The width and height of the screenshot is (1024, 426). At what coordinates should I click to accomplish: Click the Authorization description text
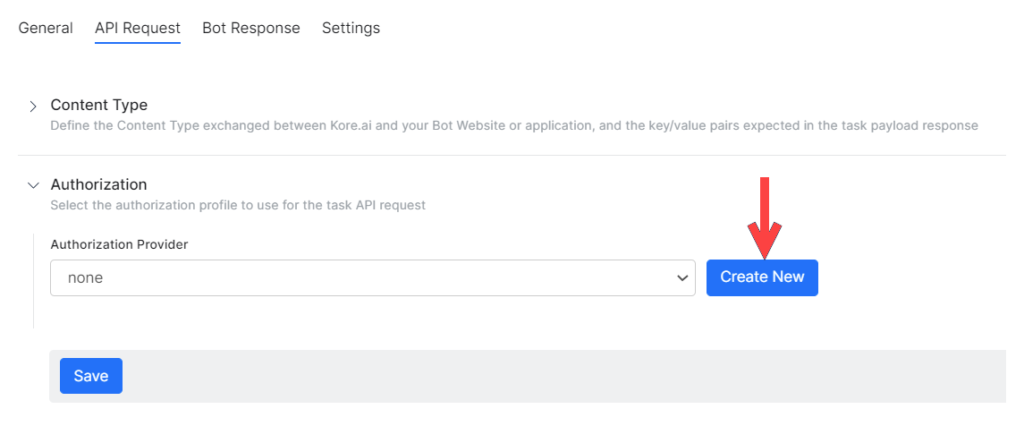click(238, 205)
